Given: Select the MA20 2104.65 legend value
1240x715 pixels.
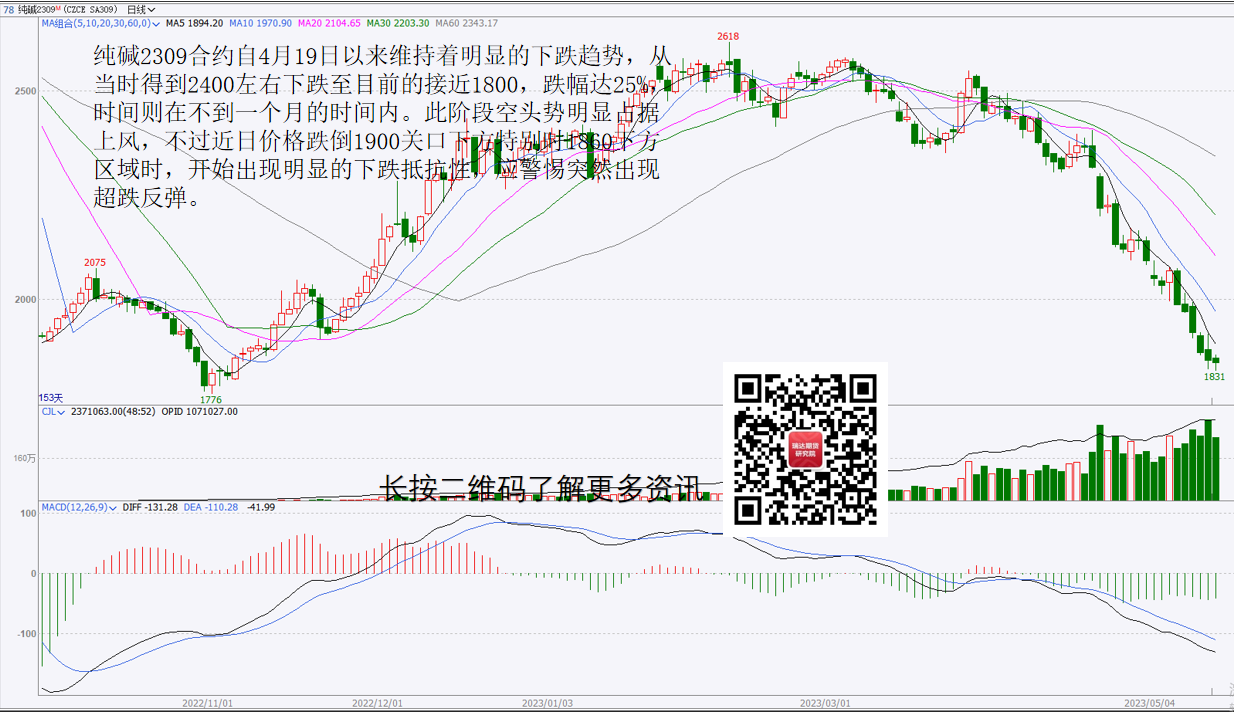Looking at the screenshot, I should pos(329,23).
